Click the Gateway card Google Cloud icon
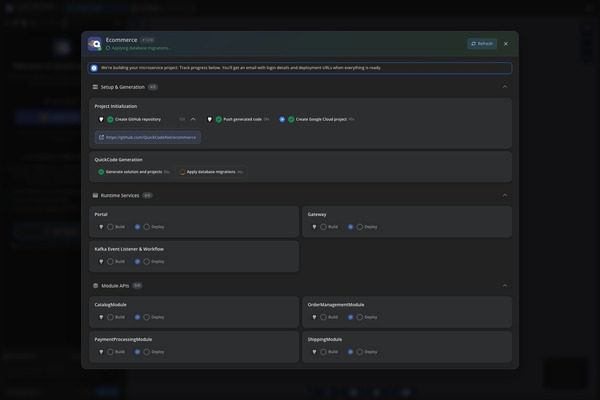The width and height of the screenshot is (600, 400). (x=351, y=227)
